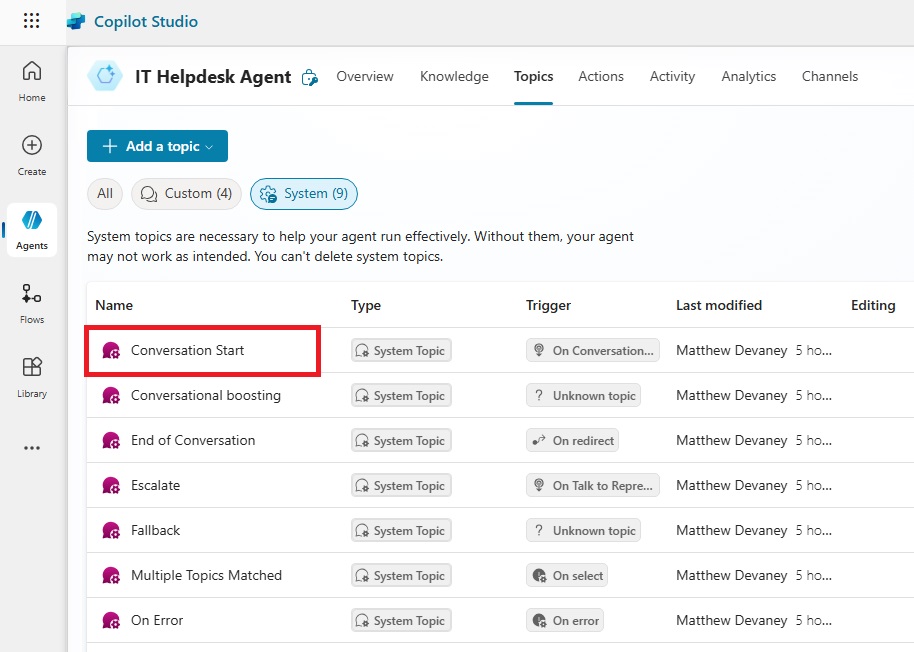Image resolution: width=914 pixels, height=652 pixels.
Task: Open the Fallback topic
Action: (x=156, y=530)
